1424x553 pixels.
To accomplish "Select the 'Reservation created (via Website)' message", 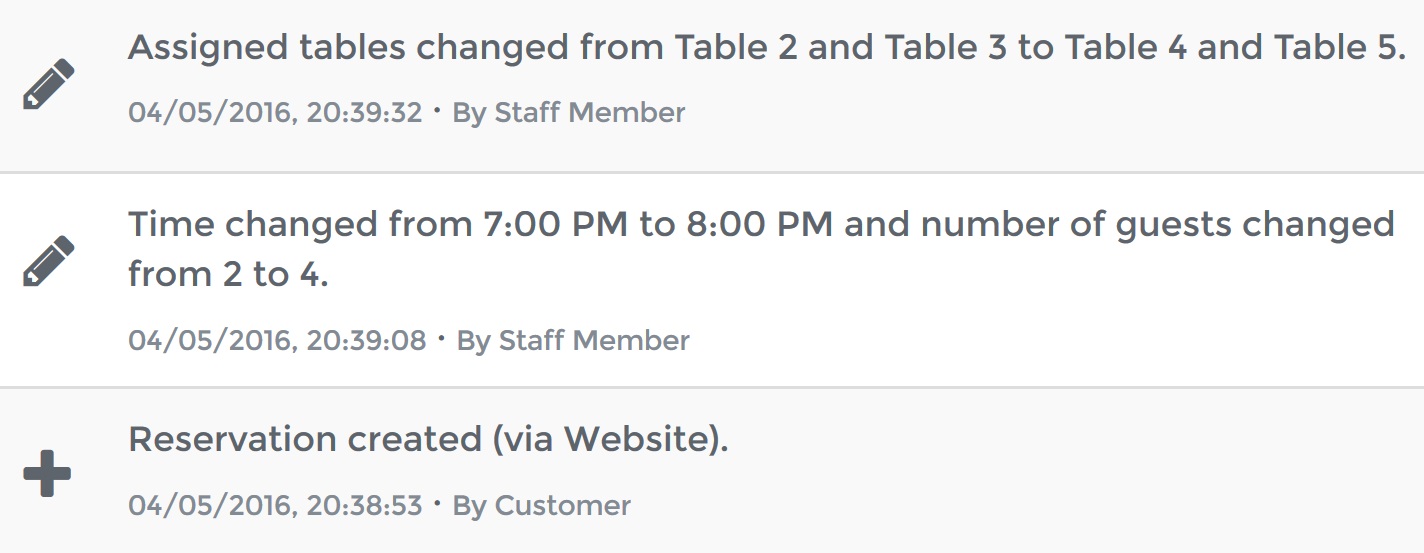I will tap(428, 440).
